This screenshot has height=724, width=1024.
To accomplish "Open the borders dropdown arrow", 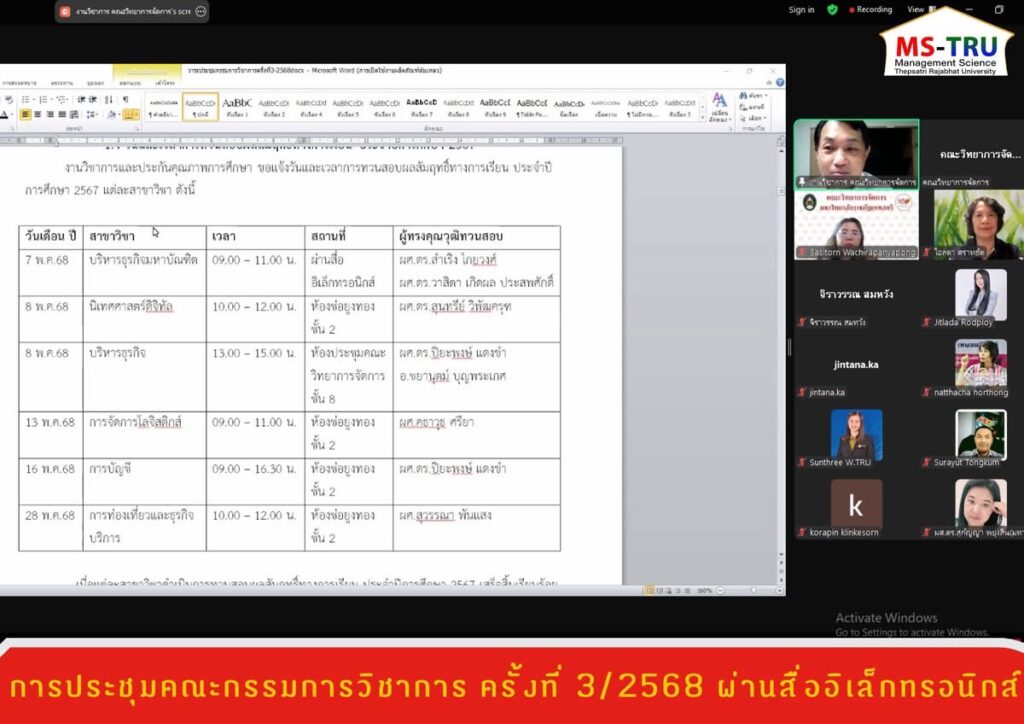I will (x=139, y=115).
